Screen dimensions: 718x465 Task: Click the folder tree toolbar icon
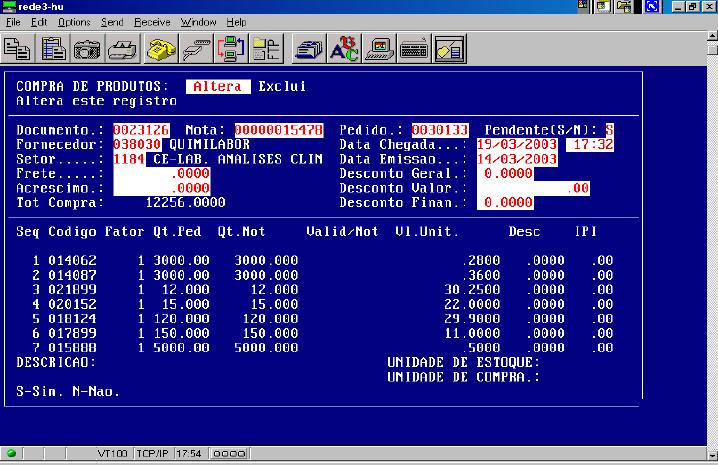tap(266, 49)
